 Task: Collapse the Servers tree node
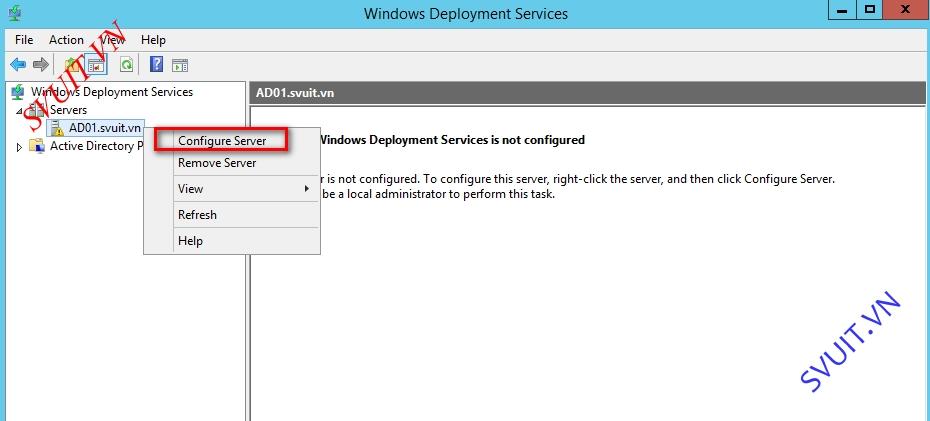coord(19,111)
